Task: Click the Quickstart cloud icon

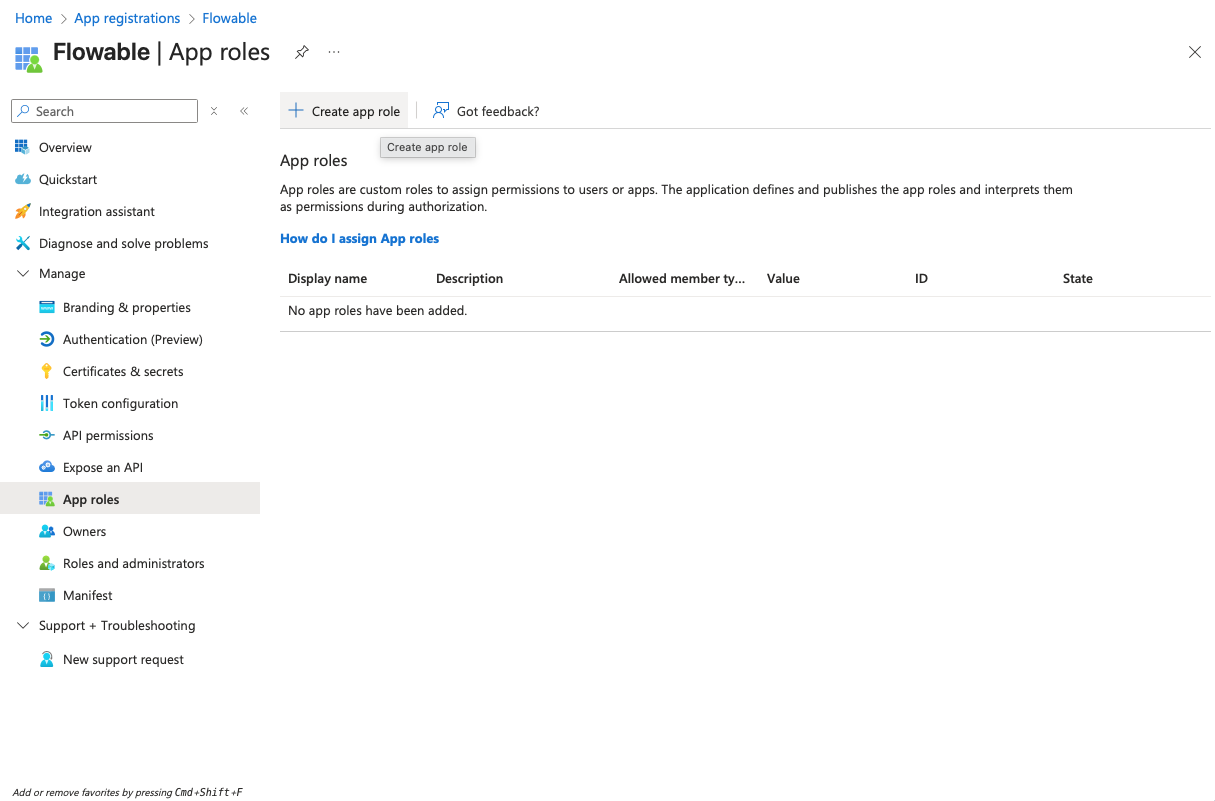Action: [22, 179]
